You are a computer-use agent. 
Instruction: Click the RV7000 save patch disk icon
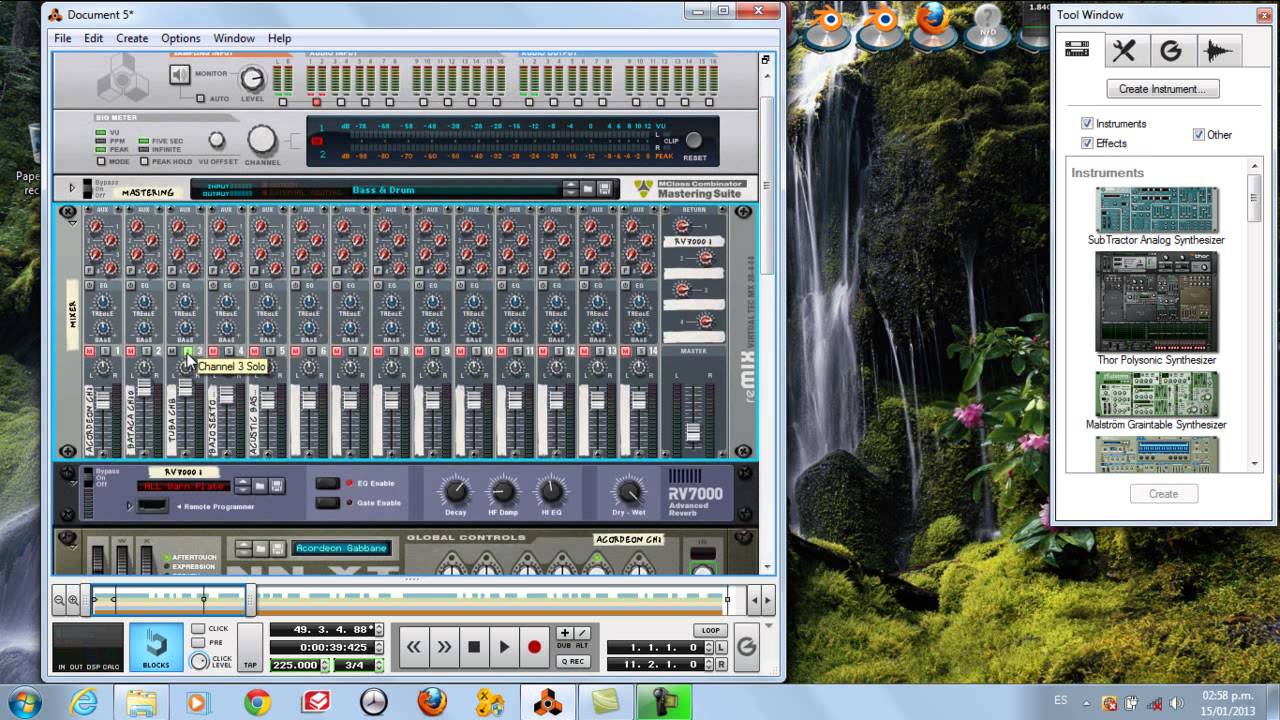tap(277, 486)
